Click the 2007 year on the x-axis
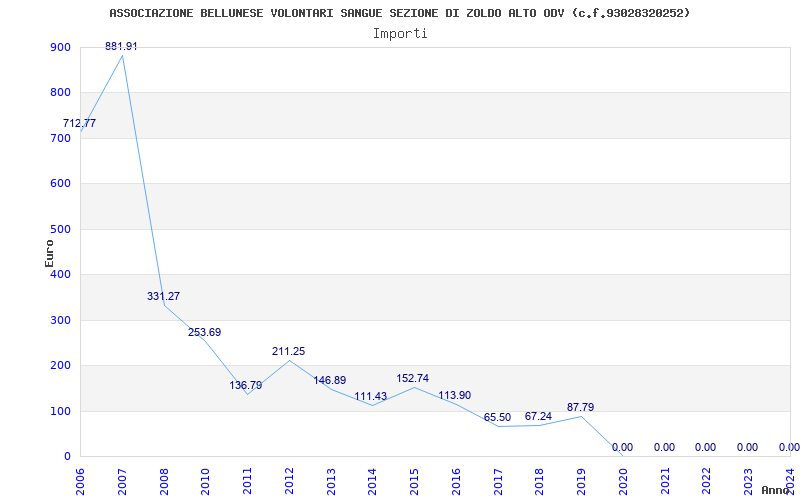This screenshot has width=800, height=500. [123, 480]
